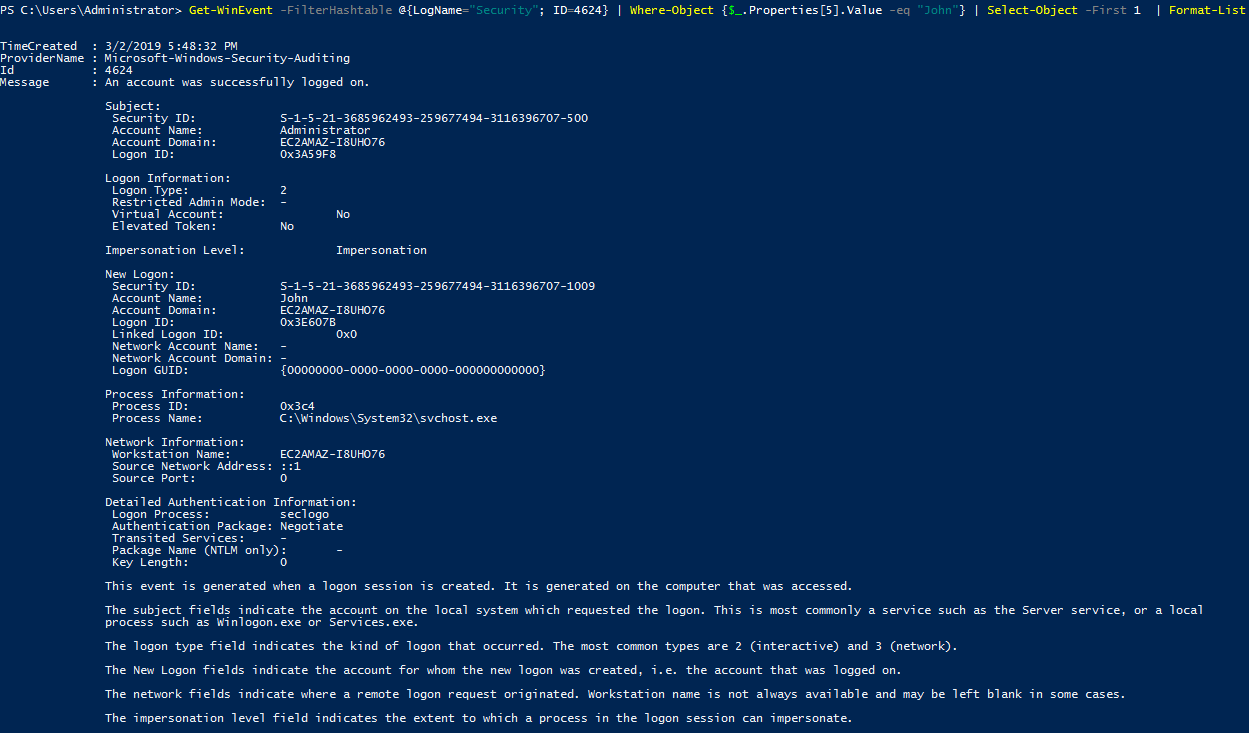The width and height of the screenshot is (1249, 733).
Task: Click the svchost.exe process path
Action: click(x=388, y=418)
